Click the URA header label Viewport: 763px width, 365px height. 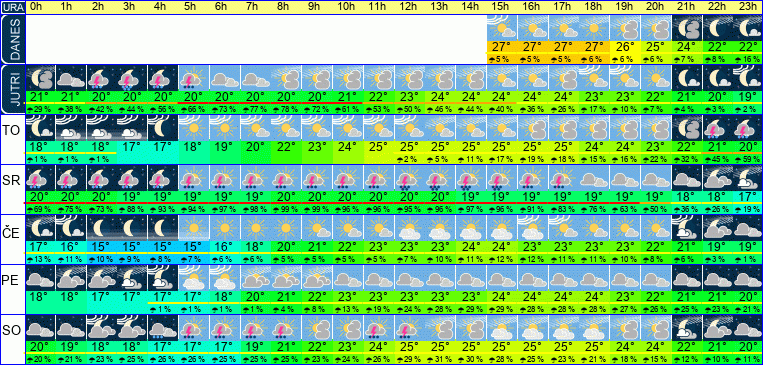12,7
